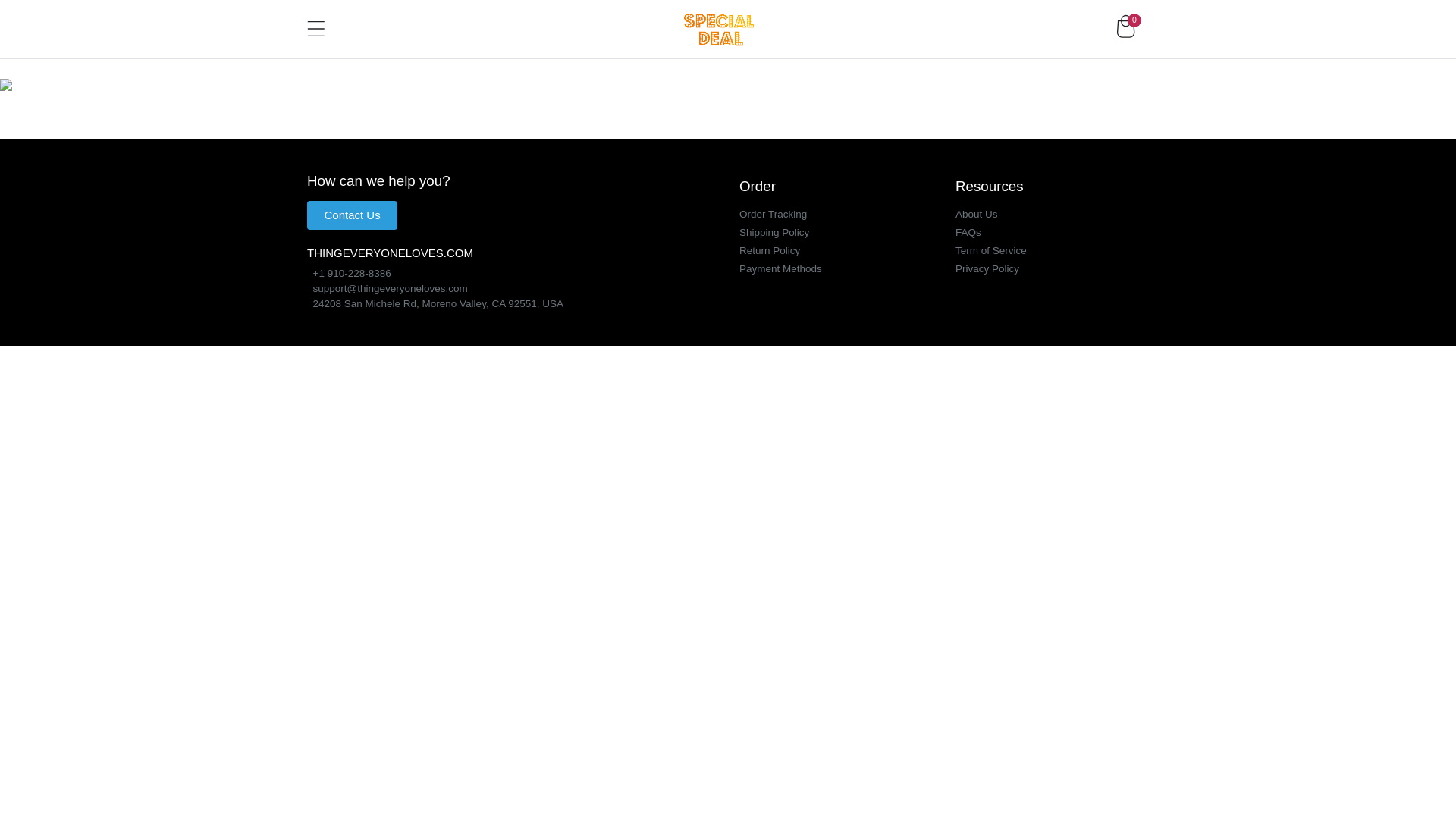
Task: Click the THINGEVERYONELOVES.COM heading
Action: point(390,253)
